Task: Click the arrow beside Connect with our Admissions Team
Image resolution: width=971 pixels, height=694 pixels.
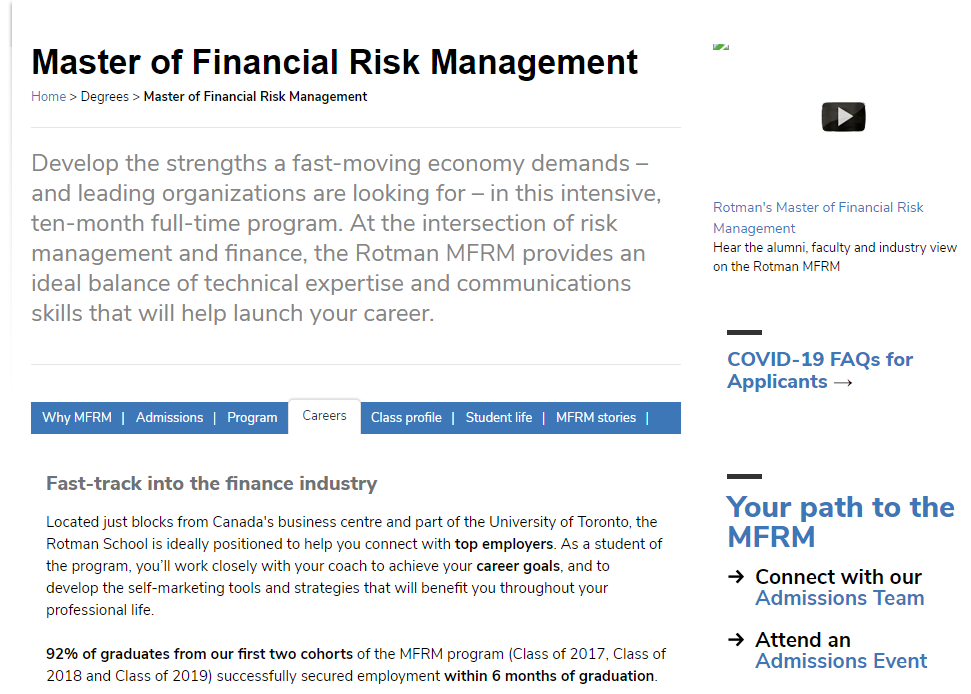Action: click(736, 576)
